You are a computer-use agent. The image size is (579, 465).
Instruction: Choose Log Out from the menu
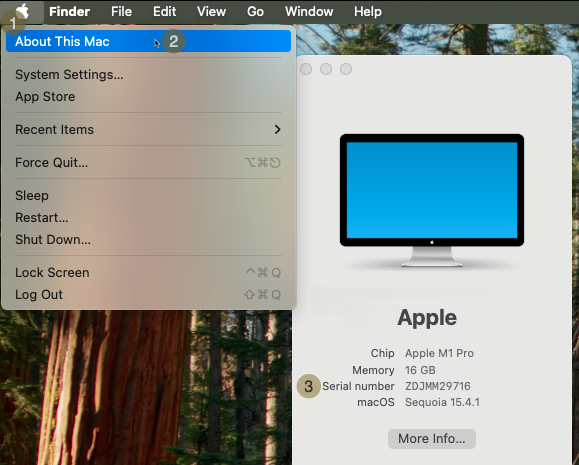tap(148, 294)
